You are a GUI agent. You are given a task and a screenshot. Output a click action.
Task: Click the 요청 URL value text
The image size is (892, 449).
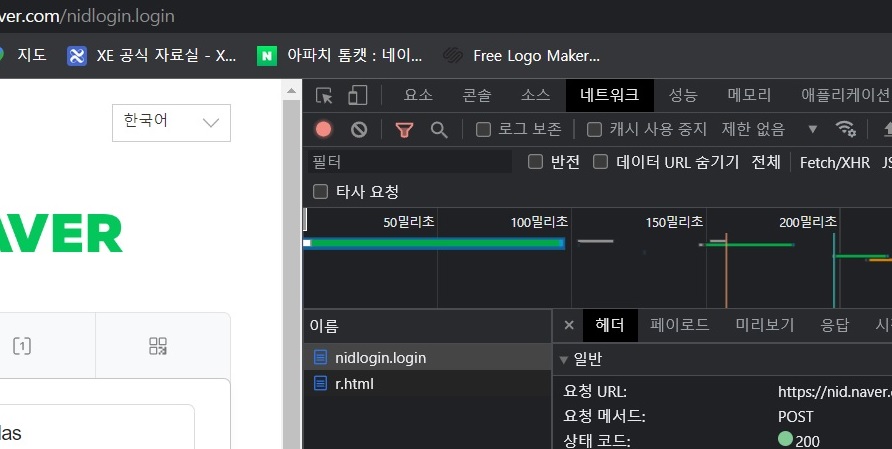[x=835, y=392]
